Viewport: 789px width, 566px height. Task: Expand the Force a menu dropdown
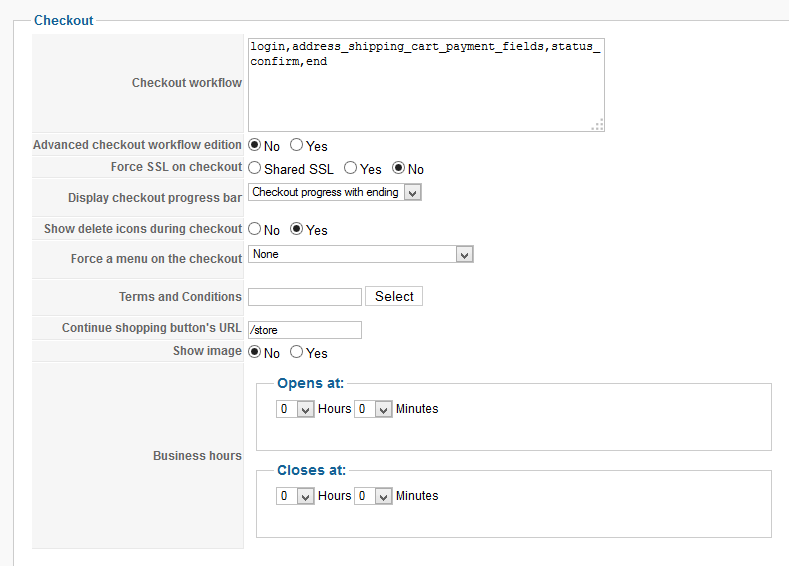click(360, 255)
